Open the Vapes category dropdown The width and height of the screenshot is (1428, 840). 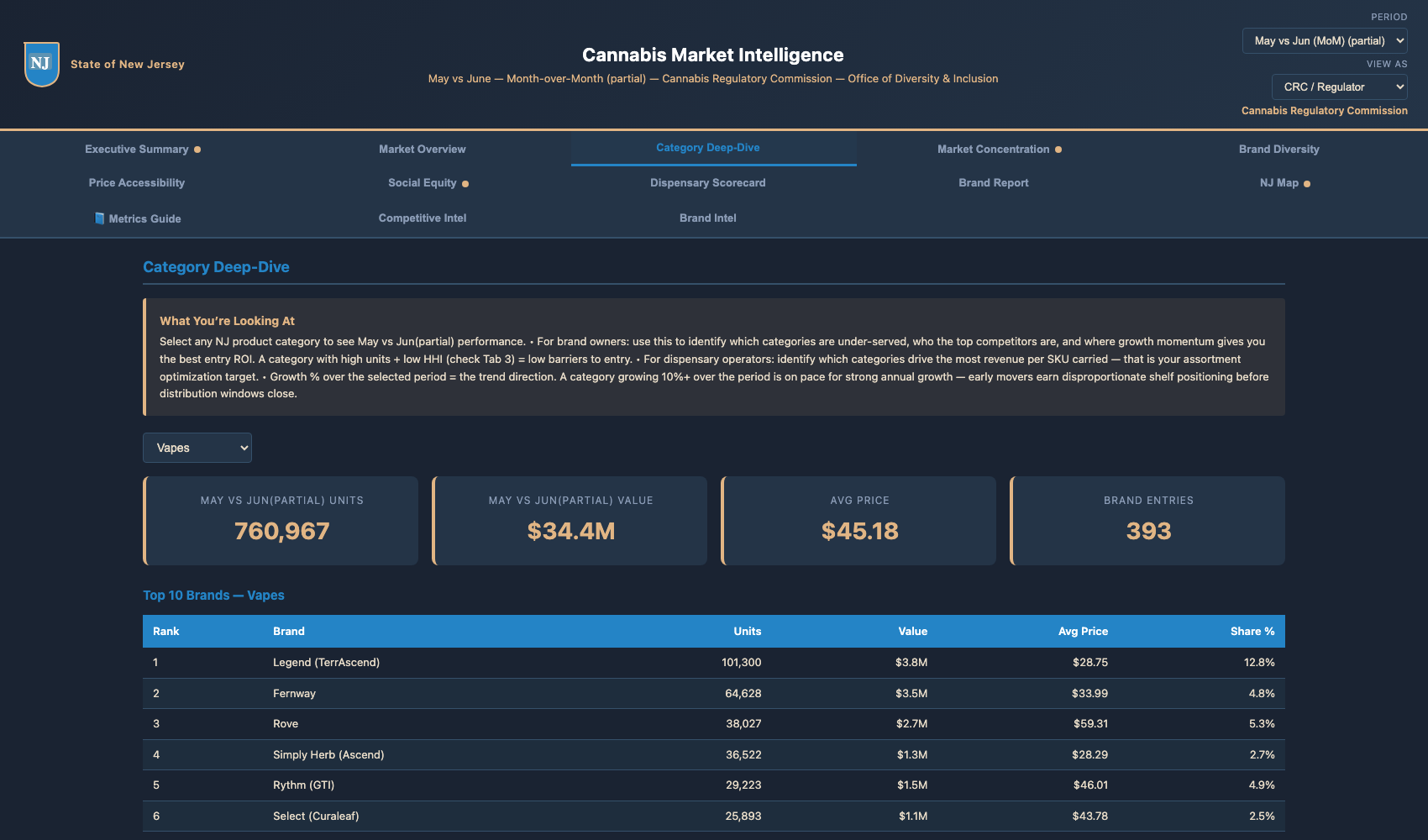[x=197, y=448]
